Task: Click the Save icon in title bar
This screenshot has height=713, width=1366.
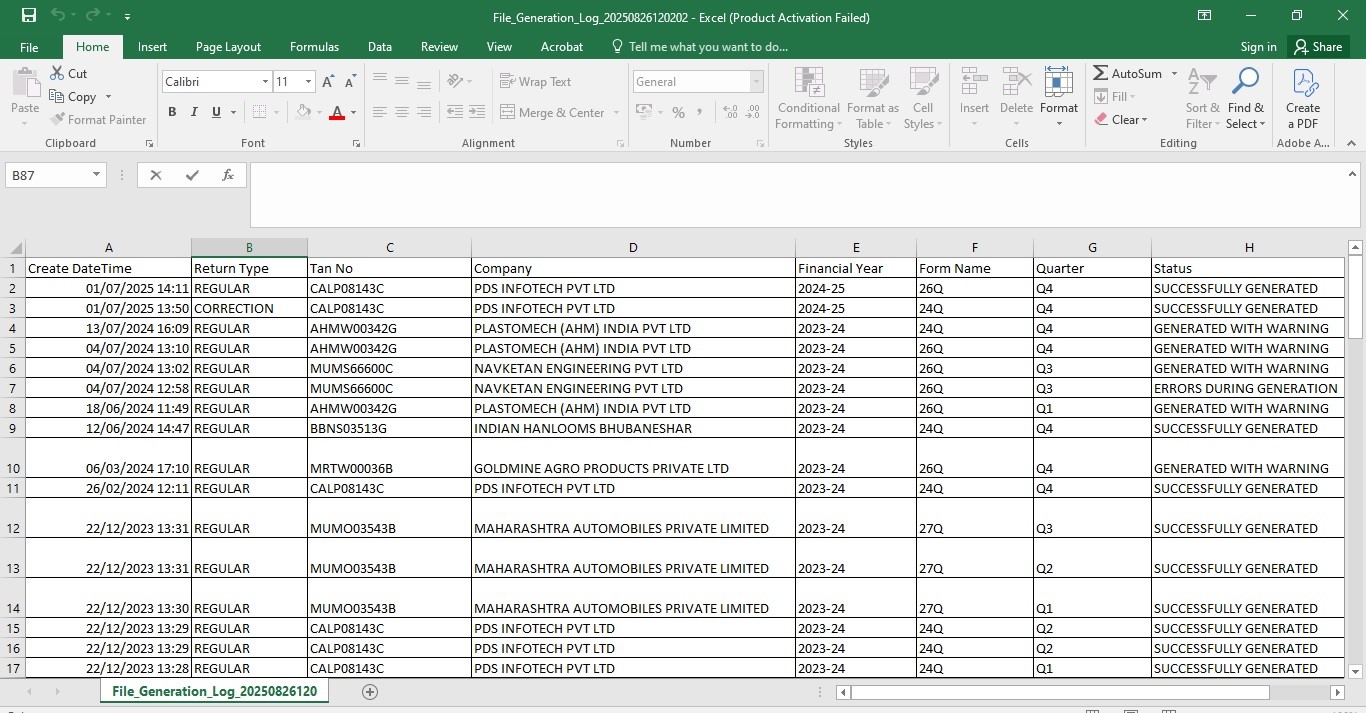Action: click(28, 16)
